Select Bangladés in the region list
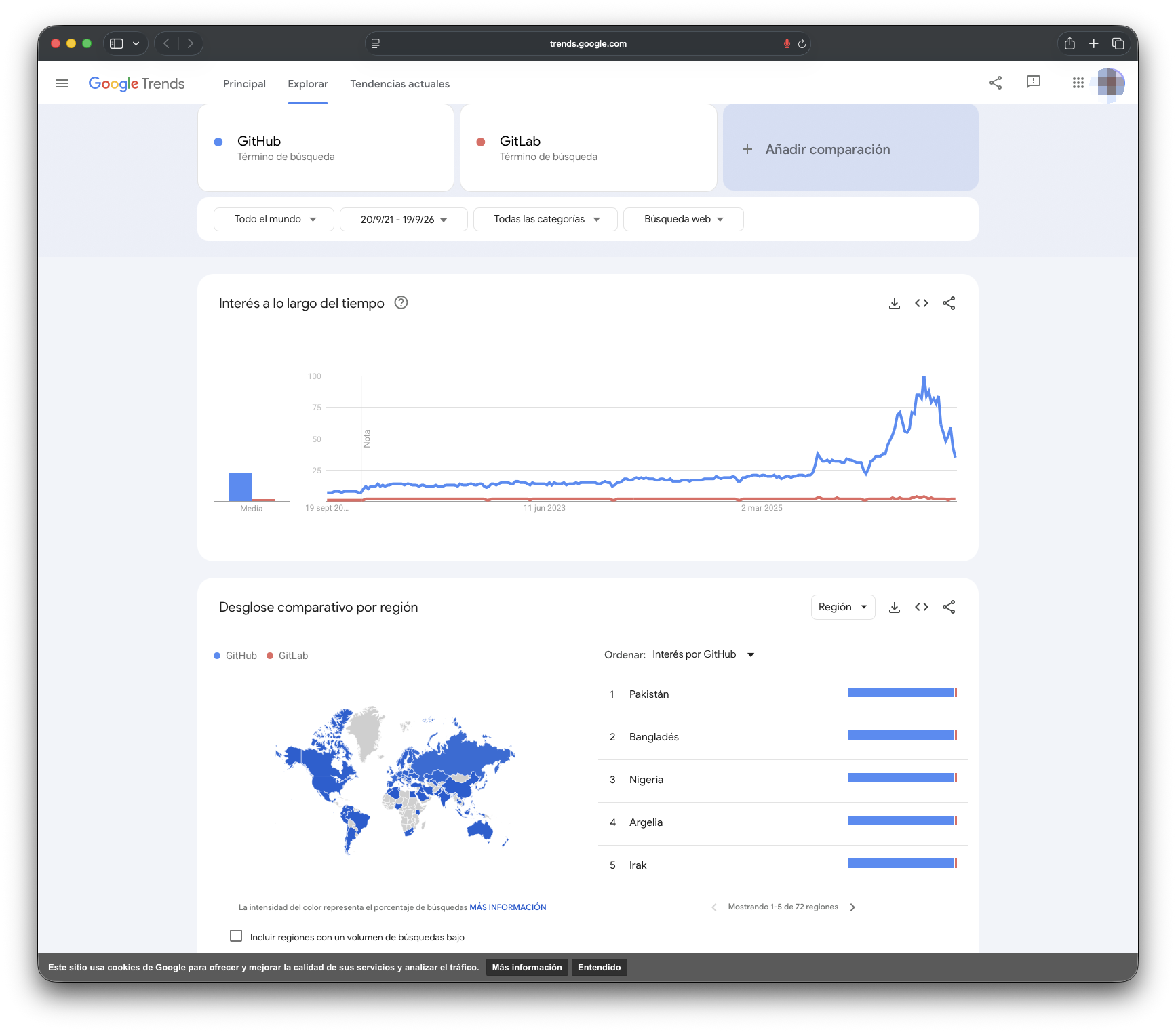Viewport: 1176px width, 1032px height. click(x=654, y=737)
